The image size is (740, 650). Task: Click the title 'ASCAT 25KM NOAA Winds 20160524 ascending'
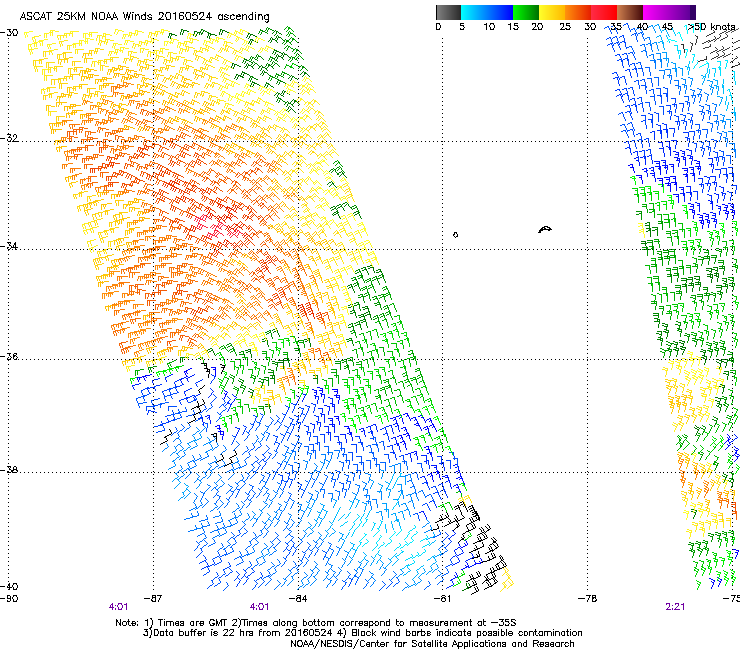click(144, 17)
